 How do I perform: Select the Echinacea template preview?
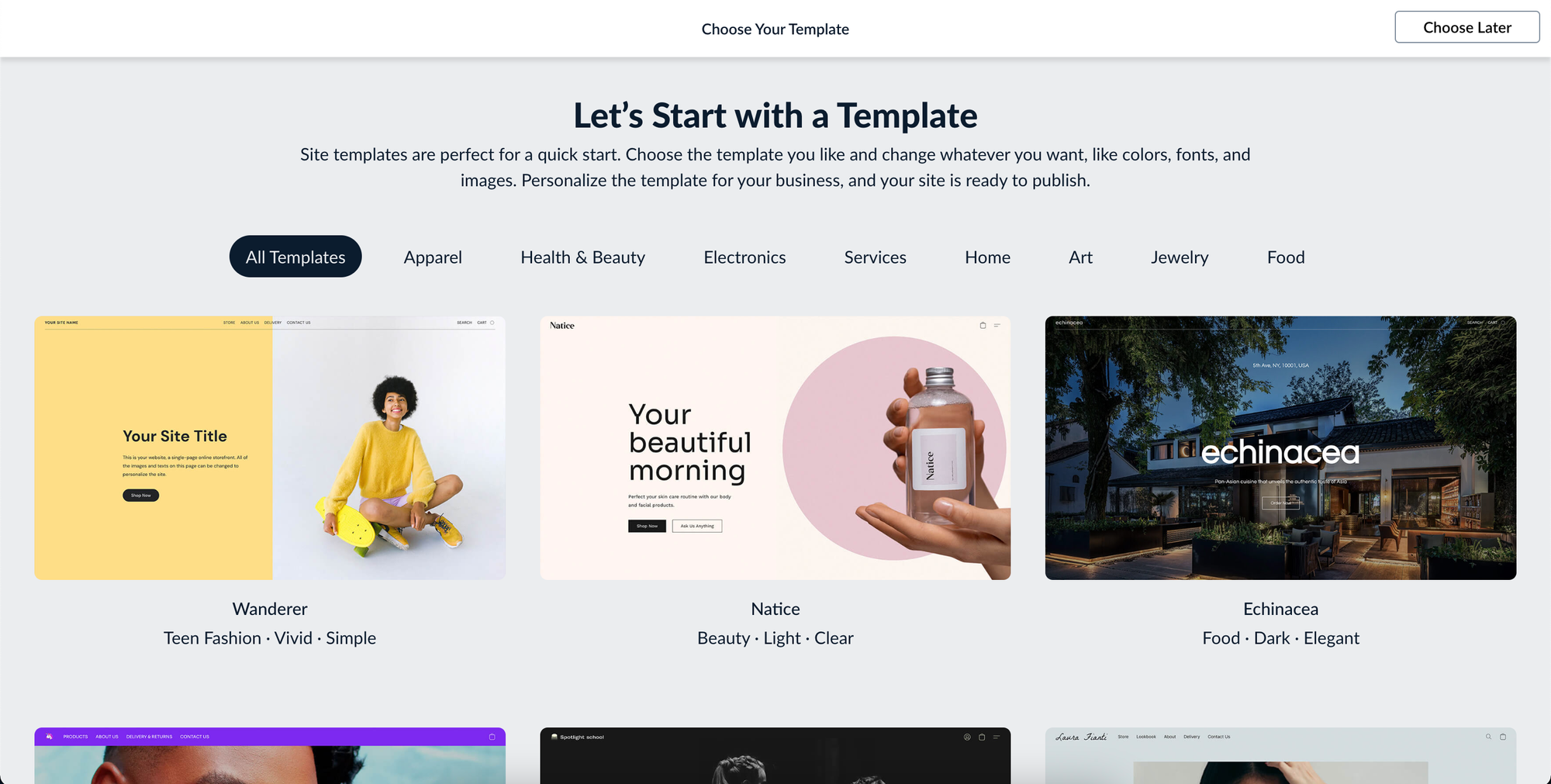pyautogui.click(x=1280, y=447)
